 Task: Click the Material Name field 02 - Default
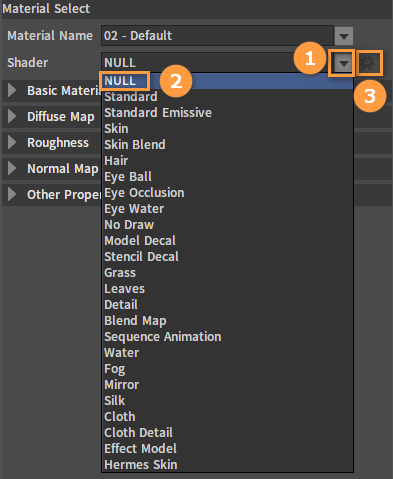click(x=217, y=36)
